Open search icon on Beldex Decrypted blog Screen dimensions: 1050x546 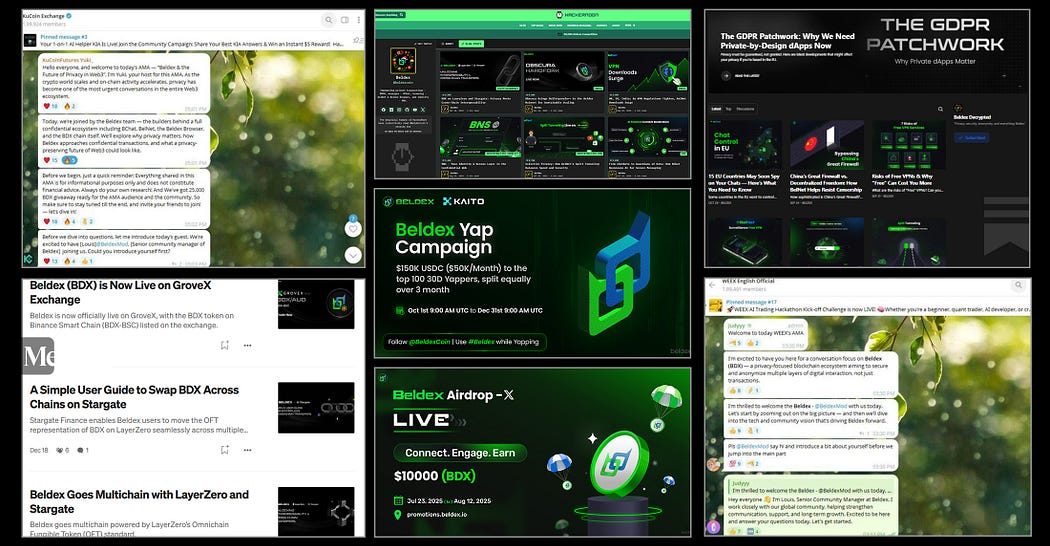coord(940,109)
